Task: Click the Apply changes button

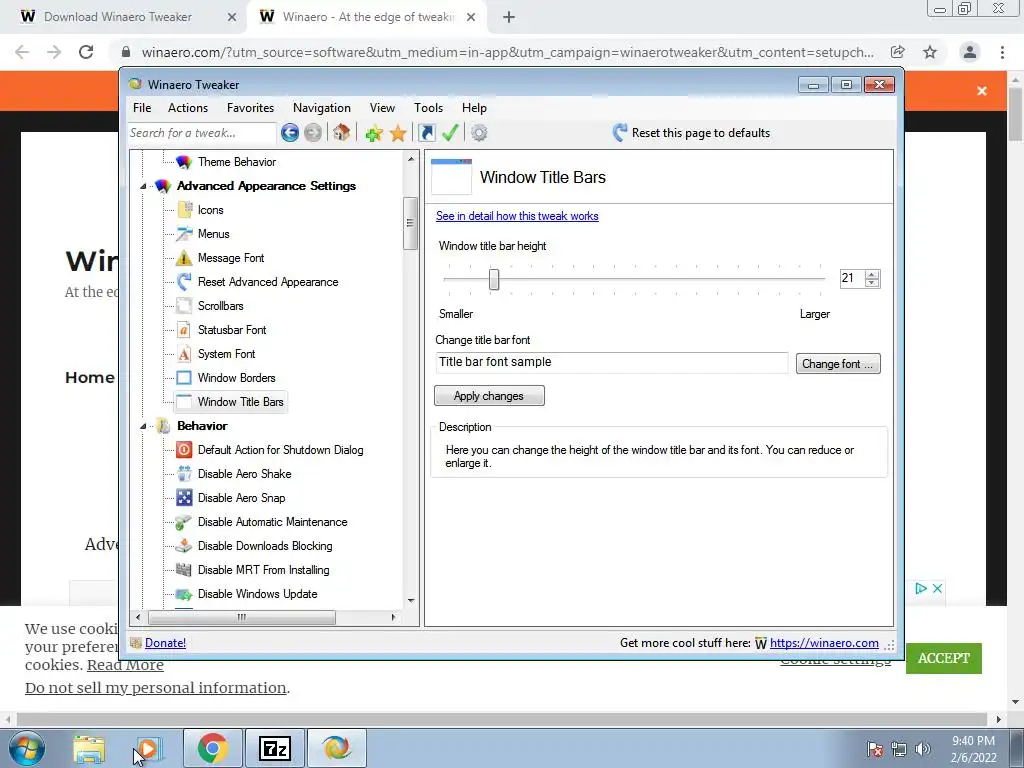Action: pos(489,396)
